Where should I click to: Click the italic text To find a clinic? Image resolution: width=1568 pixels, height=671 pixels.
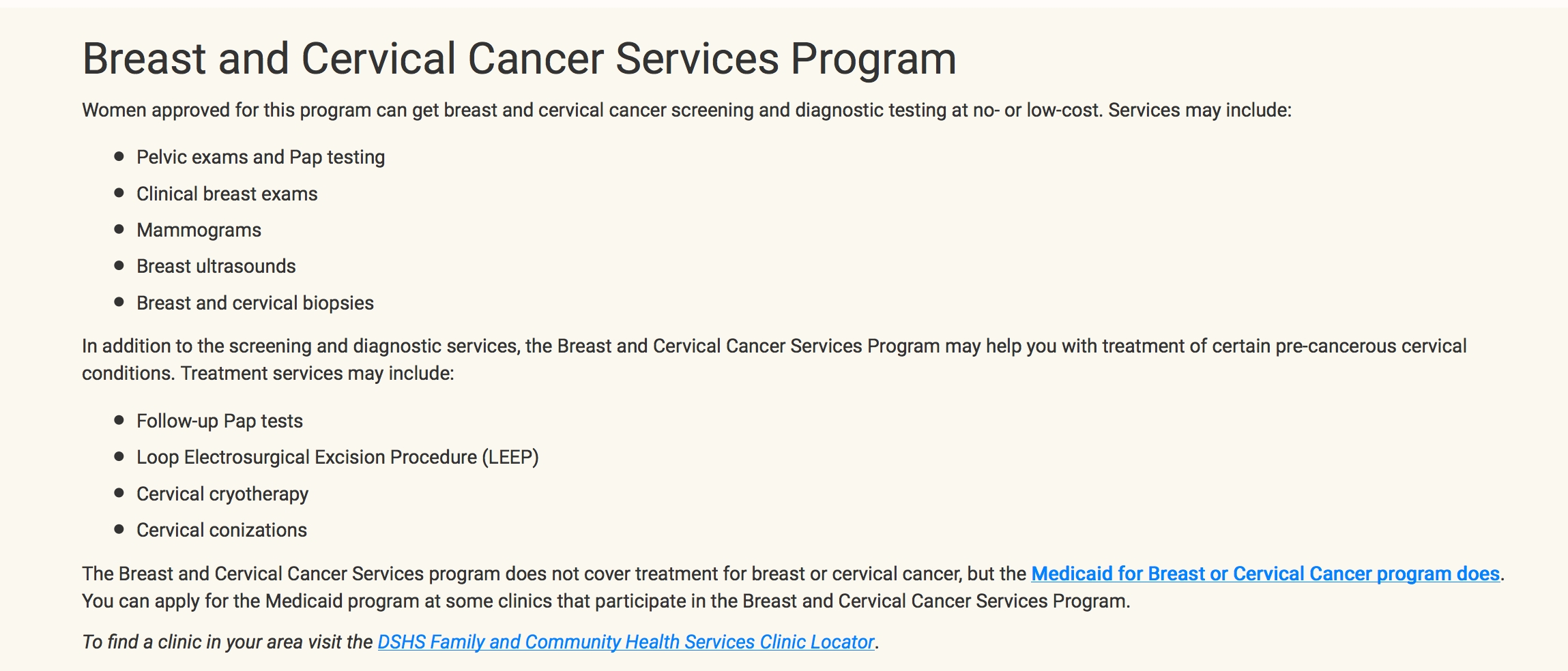(227, 642)
